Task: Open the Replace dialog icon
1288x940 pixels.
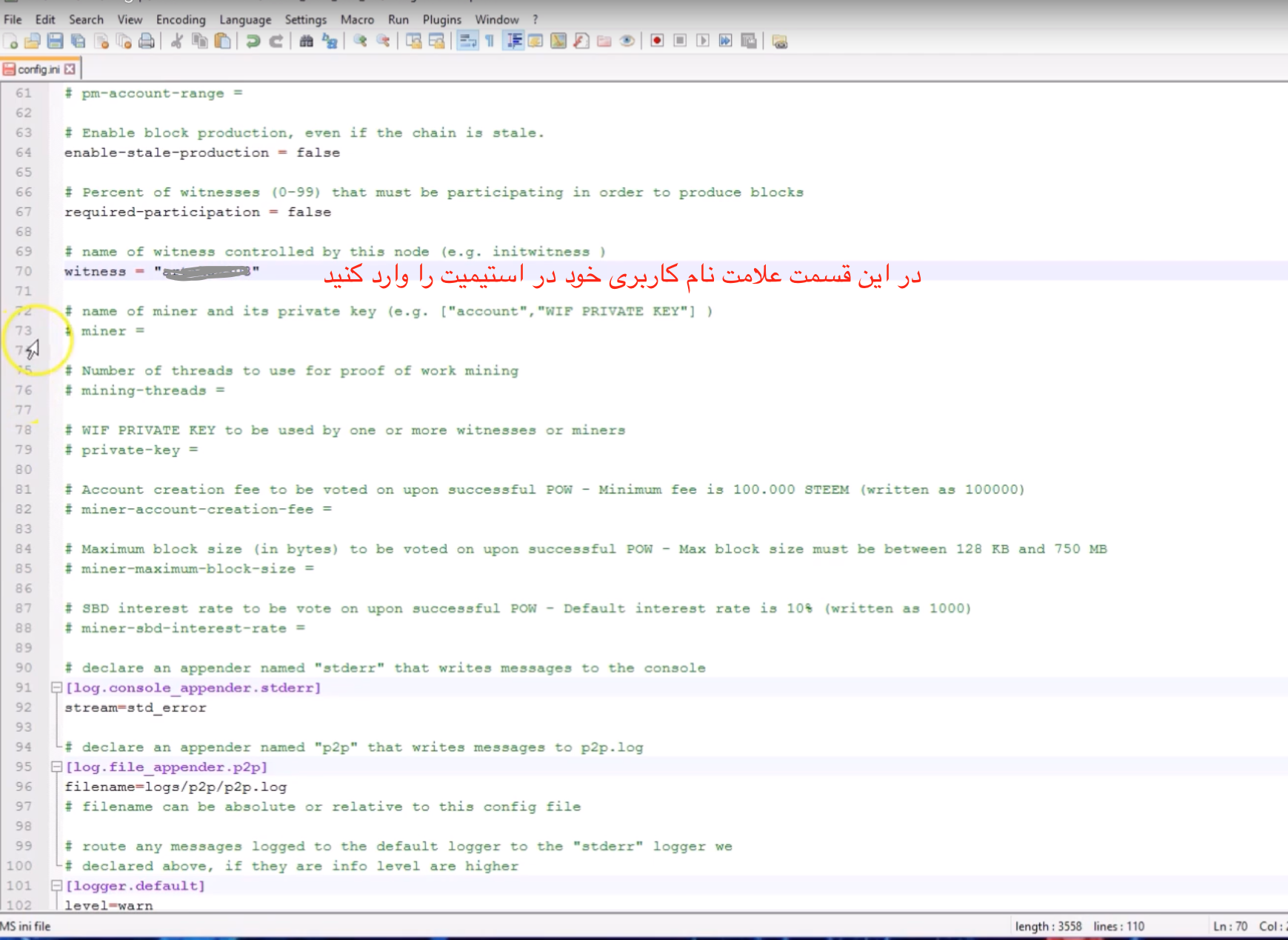Action: tap(329, 41)
